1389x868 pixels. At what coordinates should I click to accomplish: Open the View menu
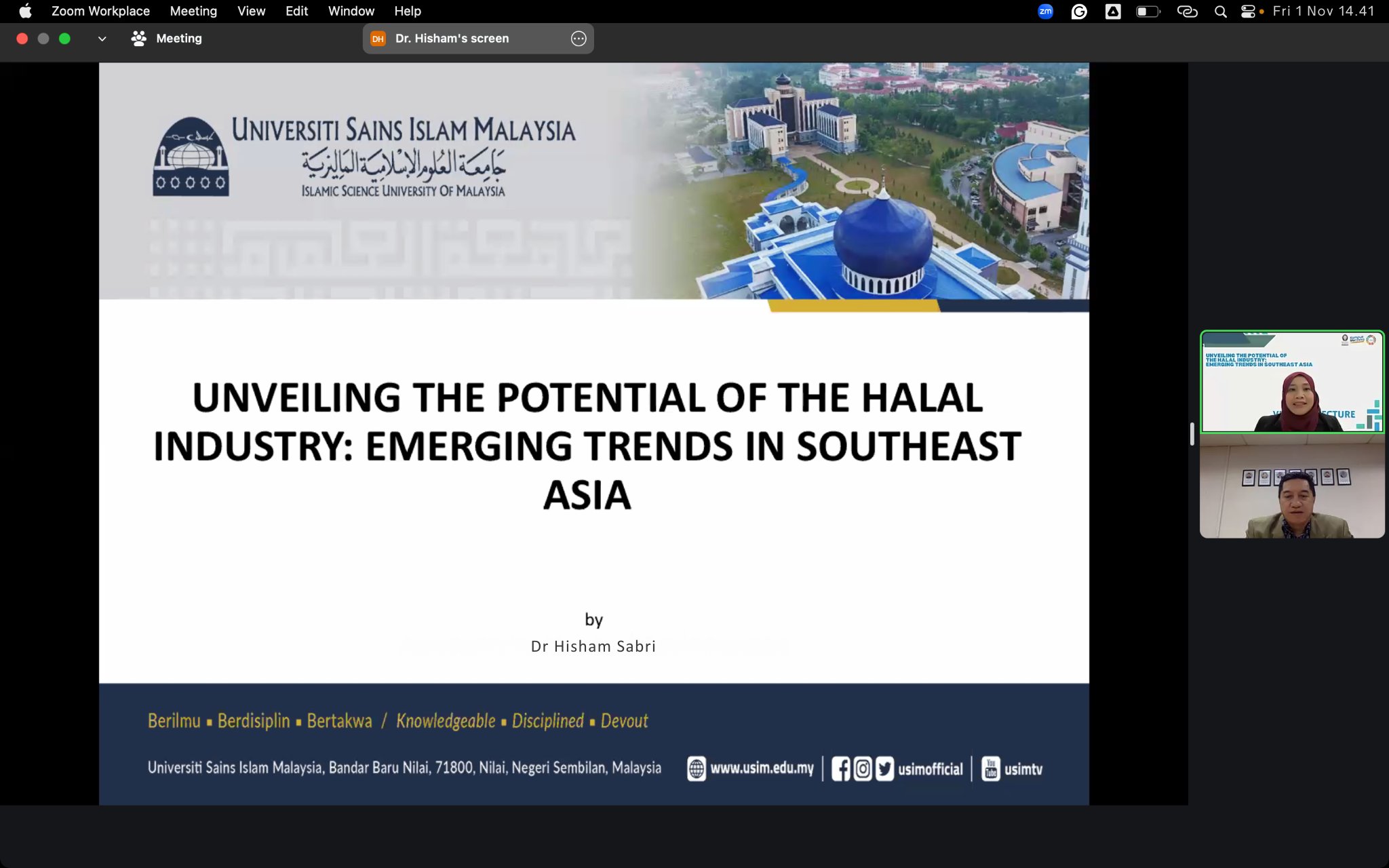pos(251,12)
